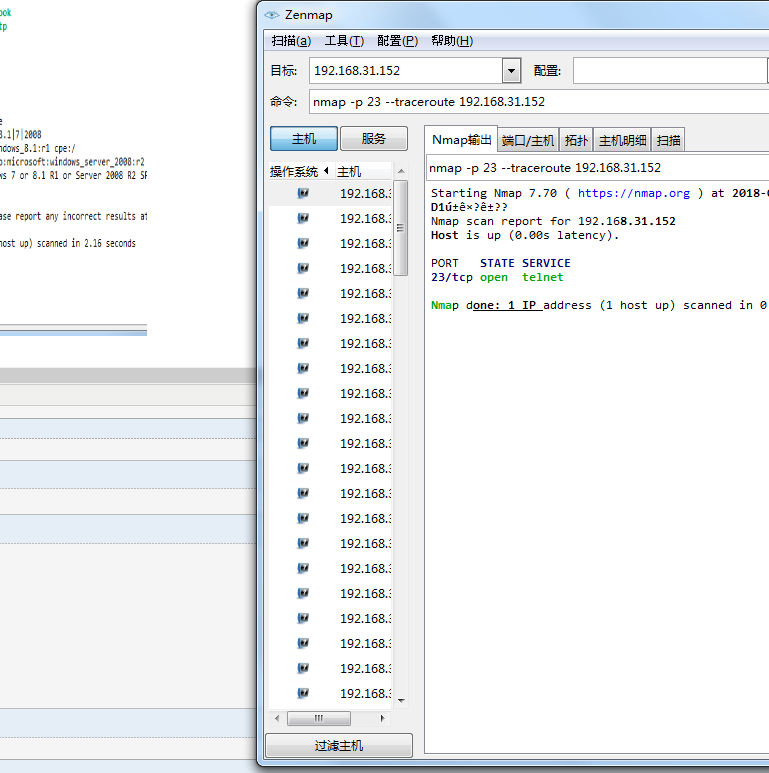The image size is (769, 773).
Task: Select the third host's OS icon in list
Action: [303, 243]
